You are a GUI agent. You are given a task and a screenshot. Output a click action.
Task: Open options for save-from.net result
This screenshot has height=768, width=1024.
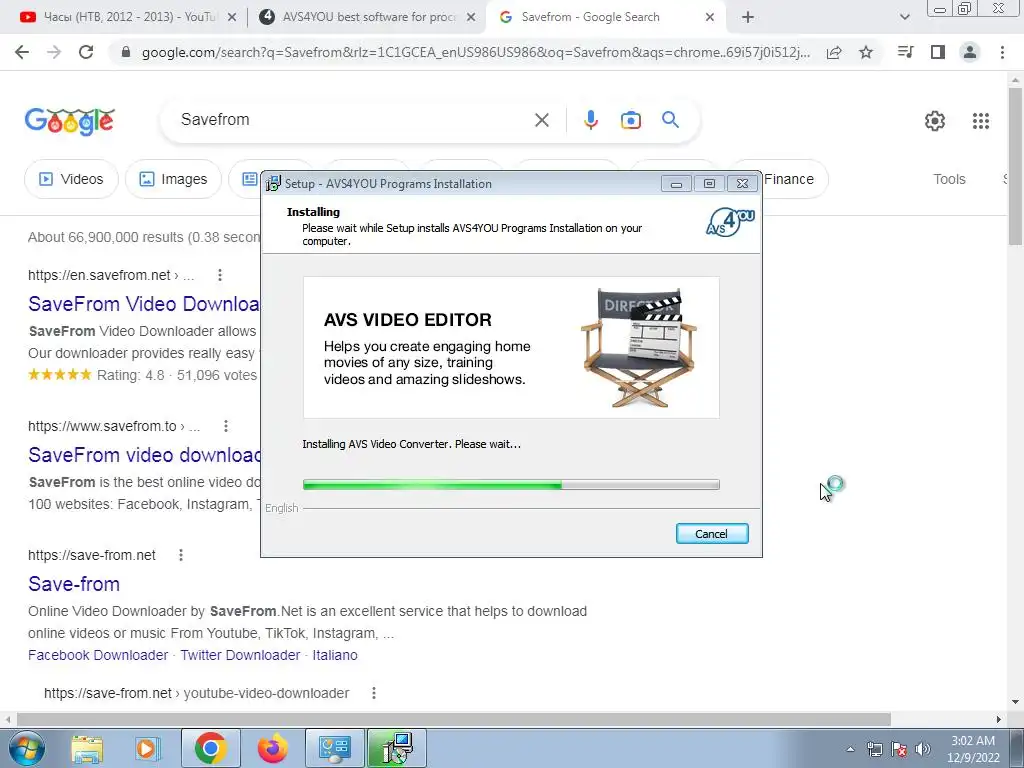[x=181, y=555]
